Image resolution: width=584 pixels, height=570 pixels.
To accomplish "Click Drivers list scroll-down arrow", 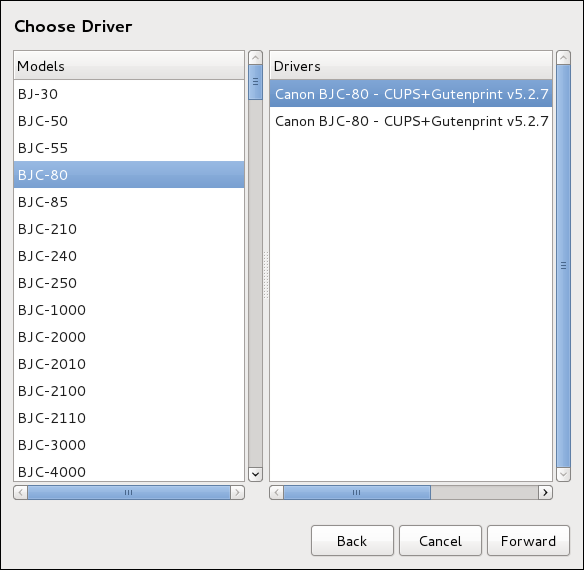I will [x=563, y=474].
